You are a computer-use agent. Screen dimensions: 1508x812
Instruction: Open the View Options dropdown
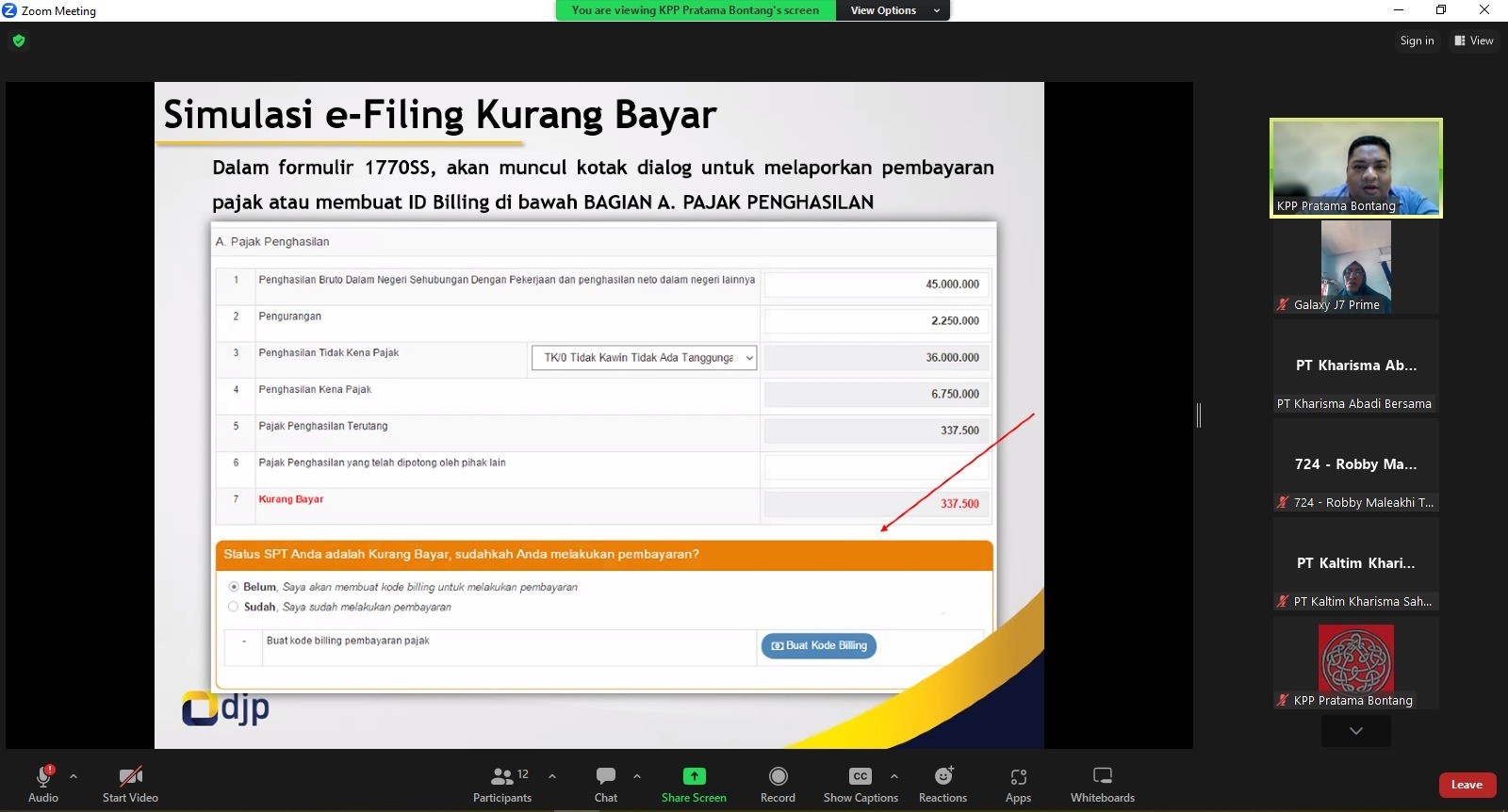892,10
